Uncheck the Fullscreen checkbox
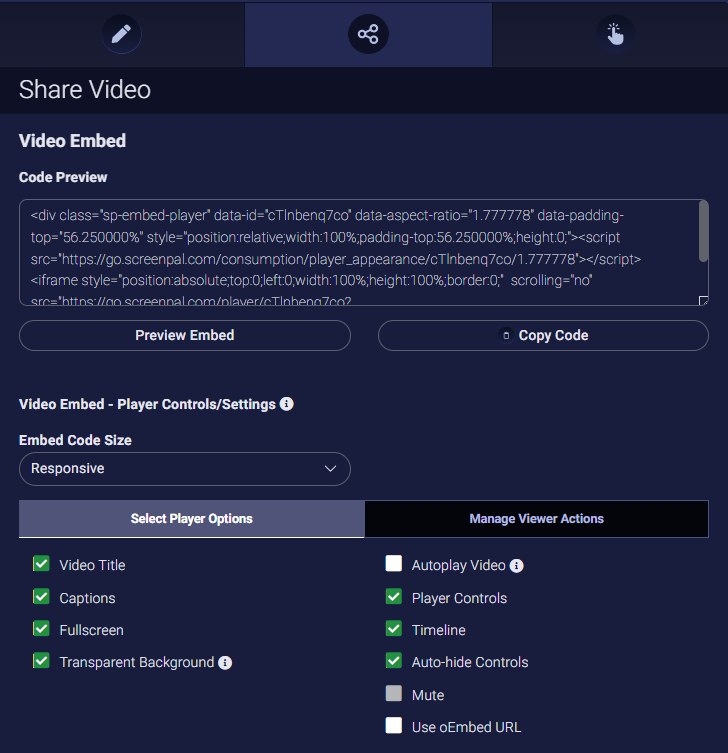728x753 pixels. coord(41,629)
